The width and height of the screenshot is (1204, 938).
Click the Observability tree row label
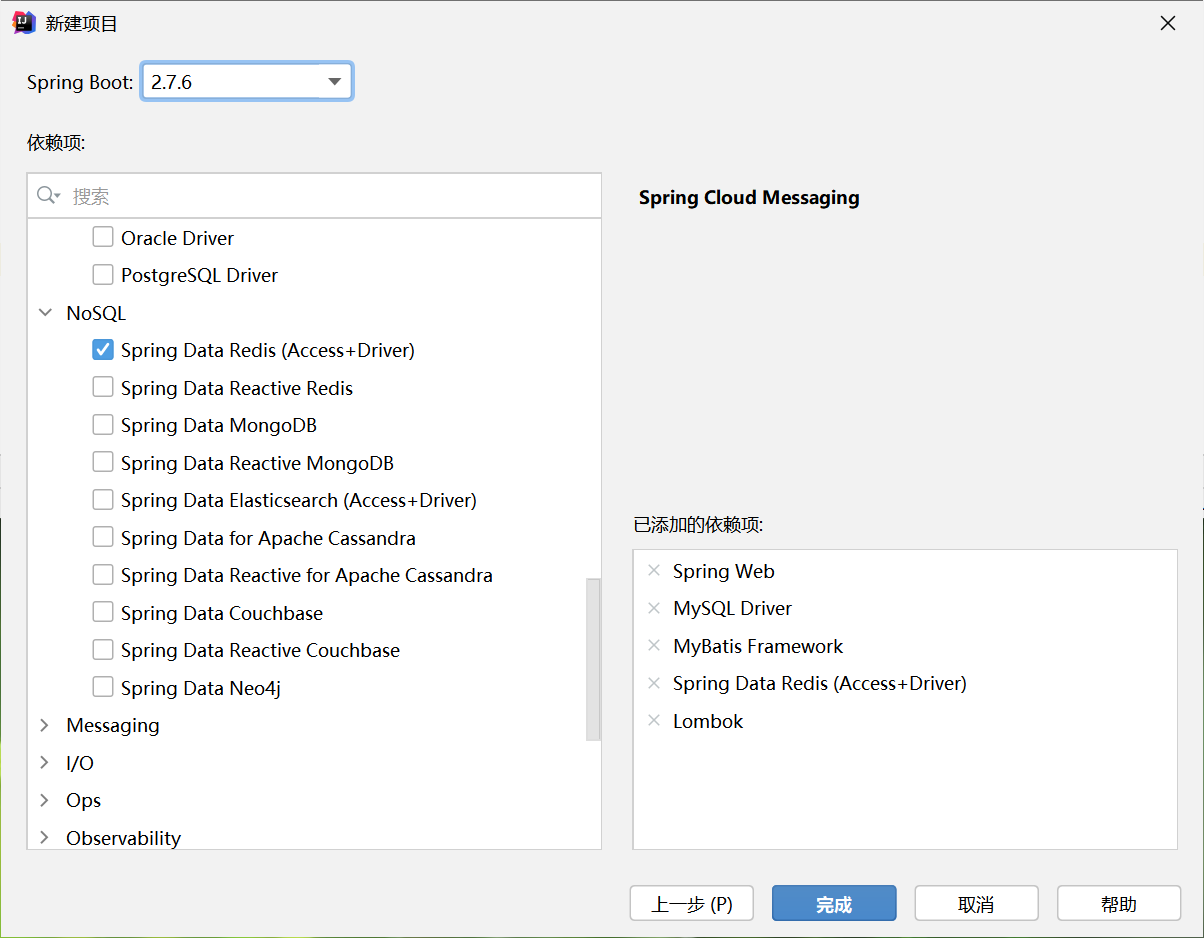tap(123, 838)
